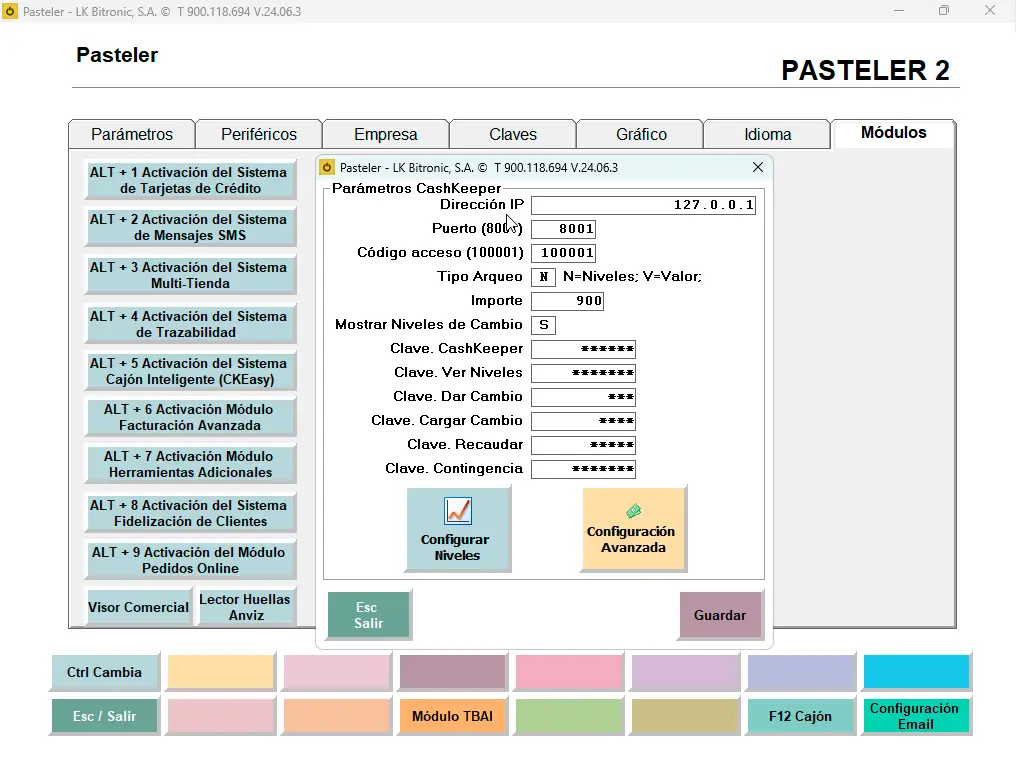The image size is (1016, 783).
Task: Click the blank orange button left of Módulo TBAI
Action: point(336,716)
